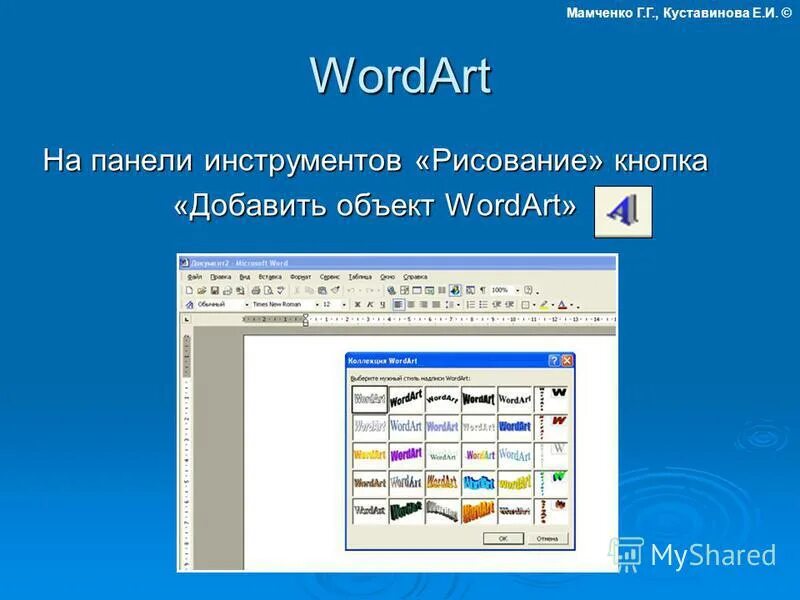This screenshot has width=800, height=600.
Task: Open the Окно menu
Action: tap(388, 277)
